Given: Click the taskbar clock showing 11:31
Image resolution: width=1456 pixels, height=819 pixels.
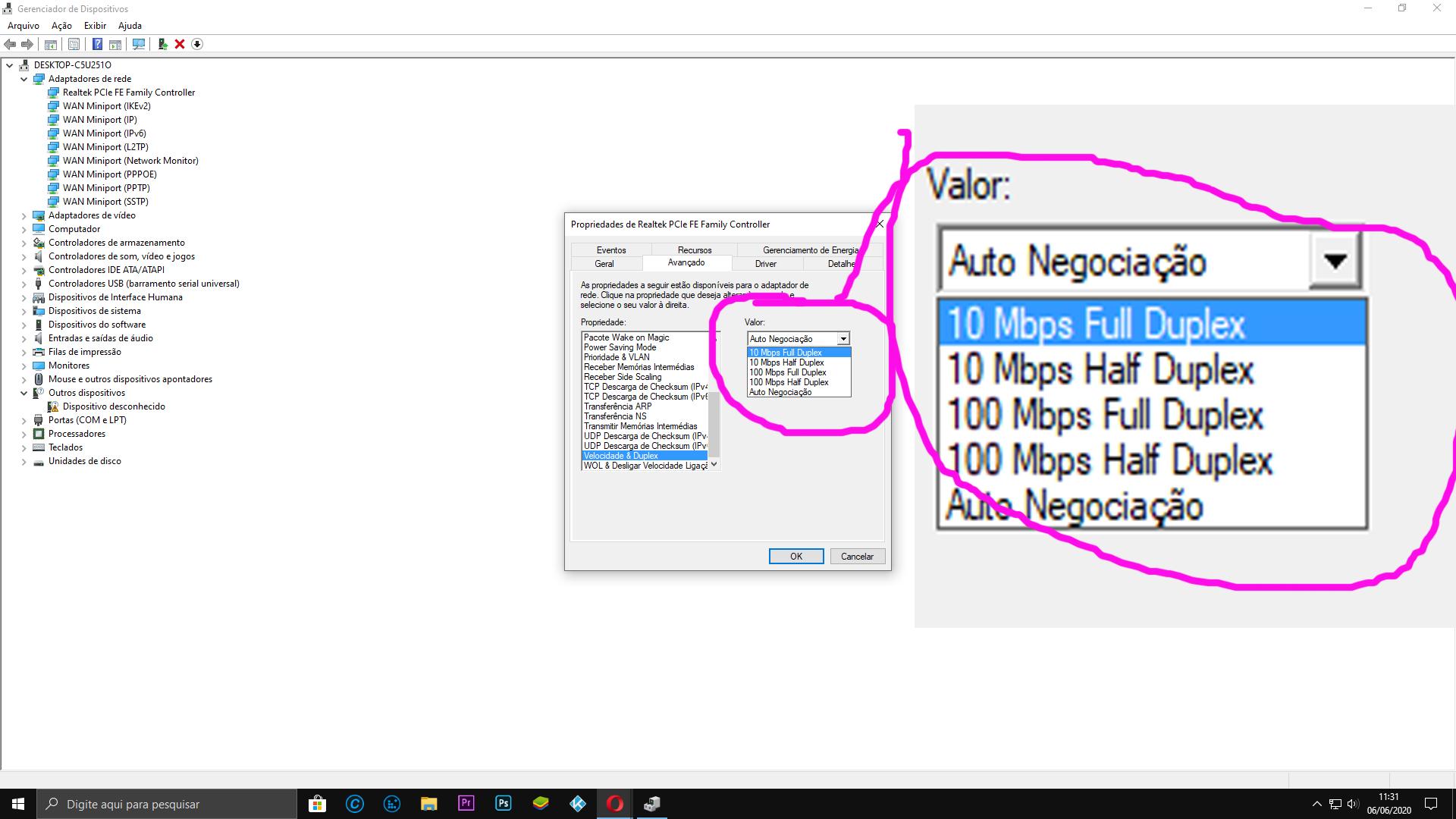Looking at the screenshot, I should 1389,804.
